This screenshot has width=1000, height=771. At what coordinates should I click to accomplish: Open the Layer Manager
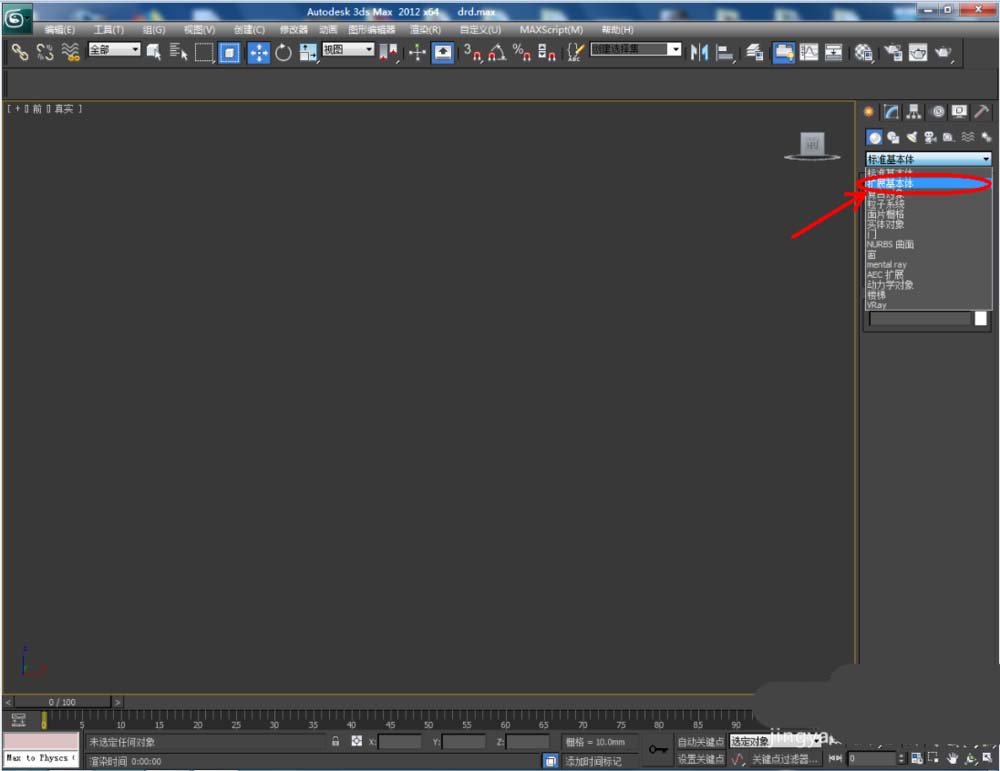point(754,52)
